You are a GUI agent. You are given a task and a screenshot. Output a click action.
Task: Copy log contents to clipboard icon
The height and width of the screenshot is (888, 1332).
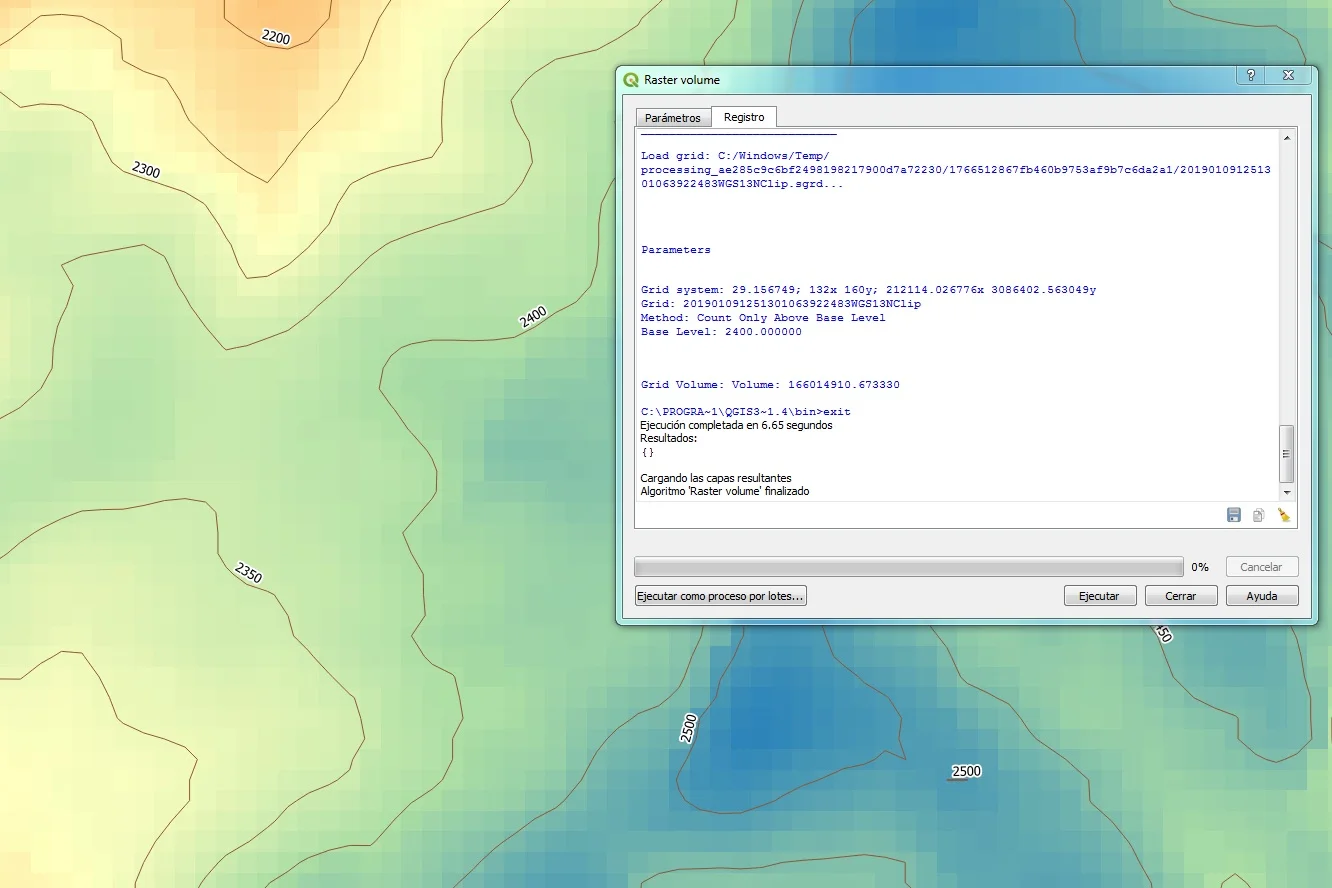(1259, 515)
